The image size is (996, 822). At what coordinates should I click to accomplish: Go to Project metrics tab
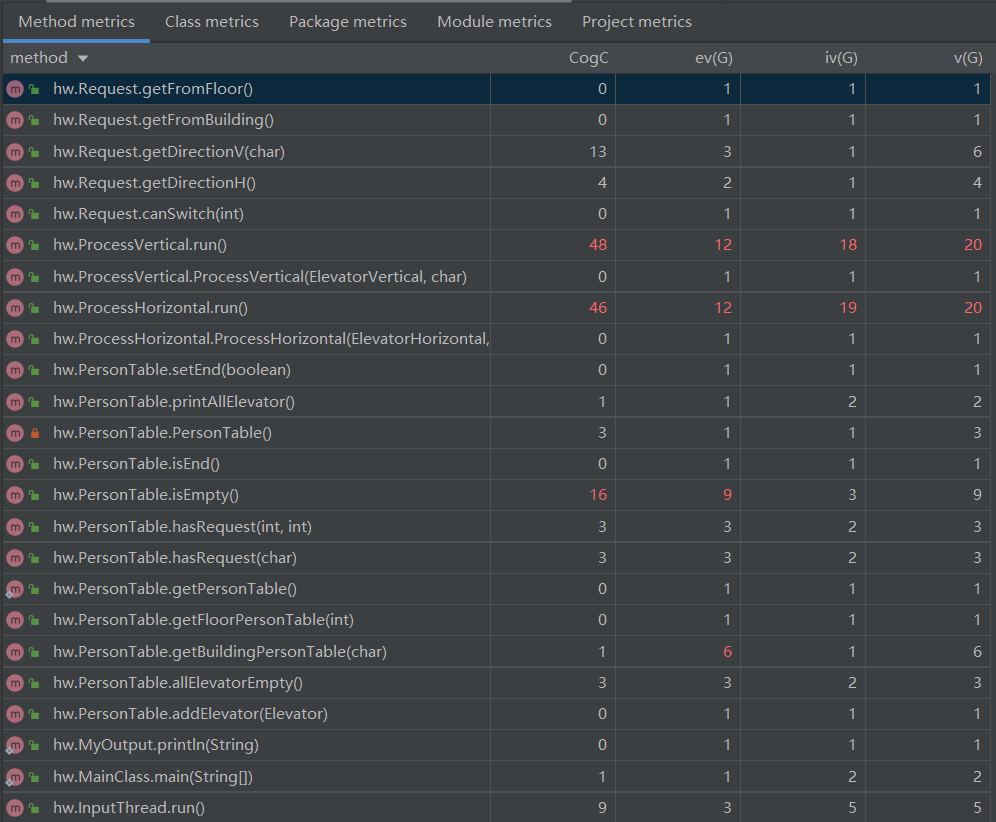pos(637,21)
